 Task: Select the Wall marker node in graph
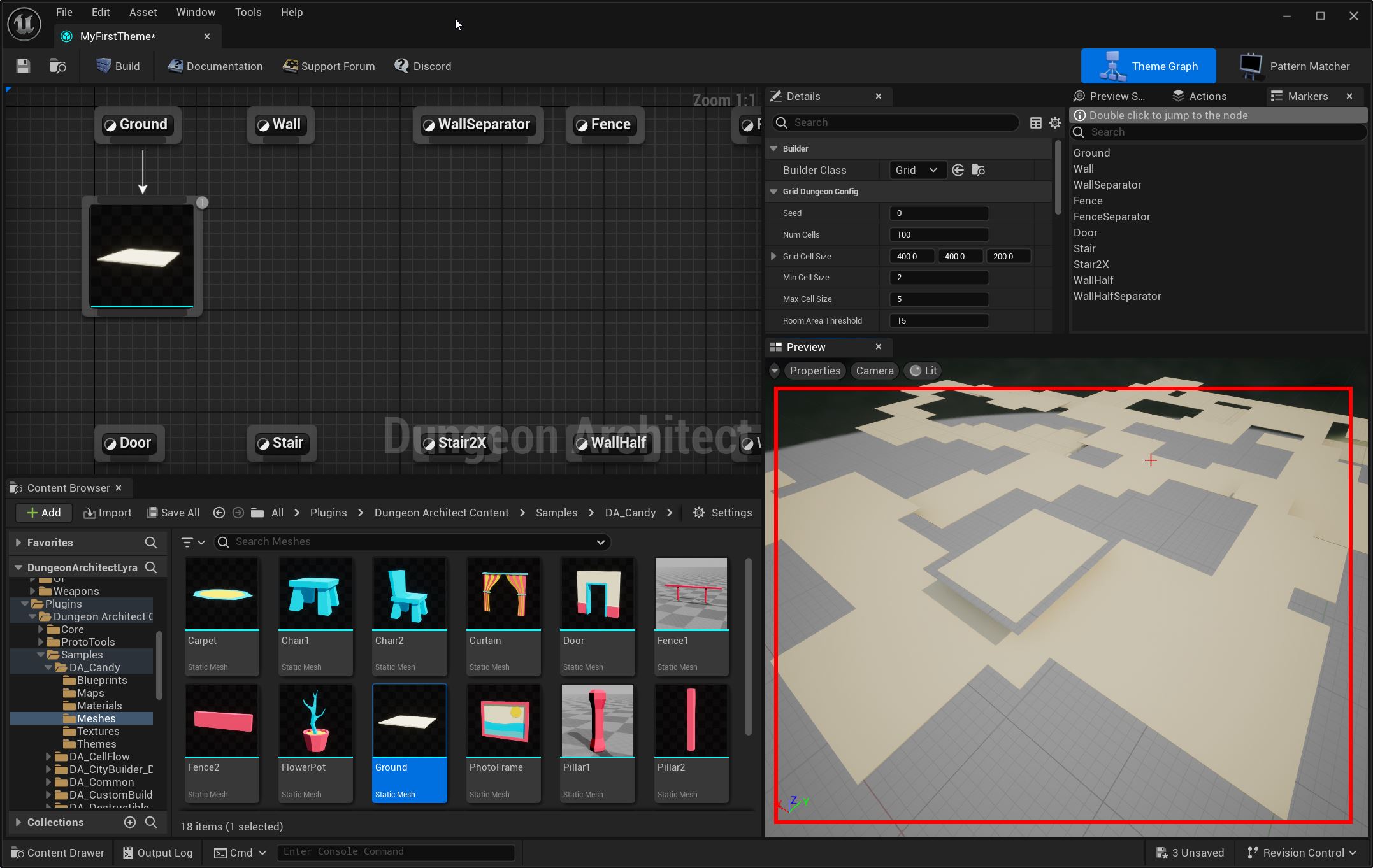(280, 124)
